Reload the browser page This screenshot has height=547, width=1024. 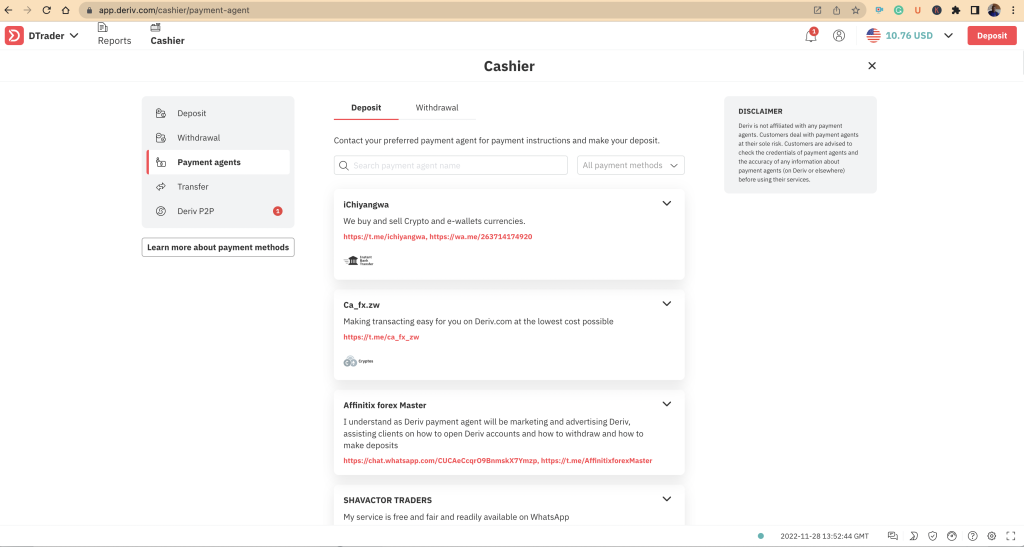[46, 10]
